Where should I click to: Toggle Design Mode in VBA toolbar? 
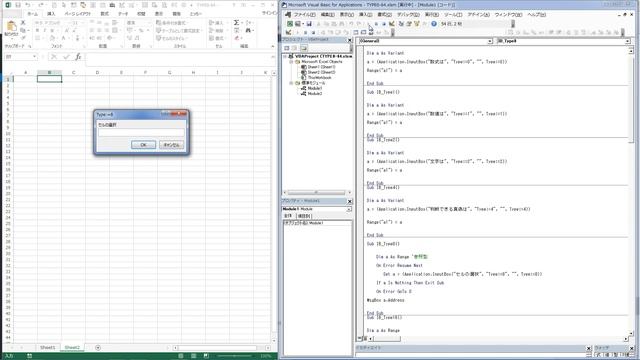coord(392,24)
